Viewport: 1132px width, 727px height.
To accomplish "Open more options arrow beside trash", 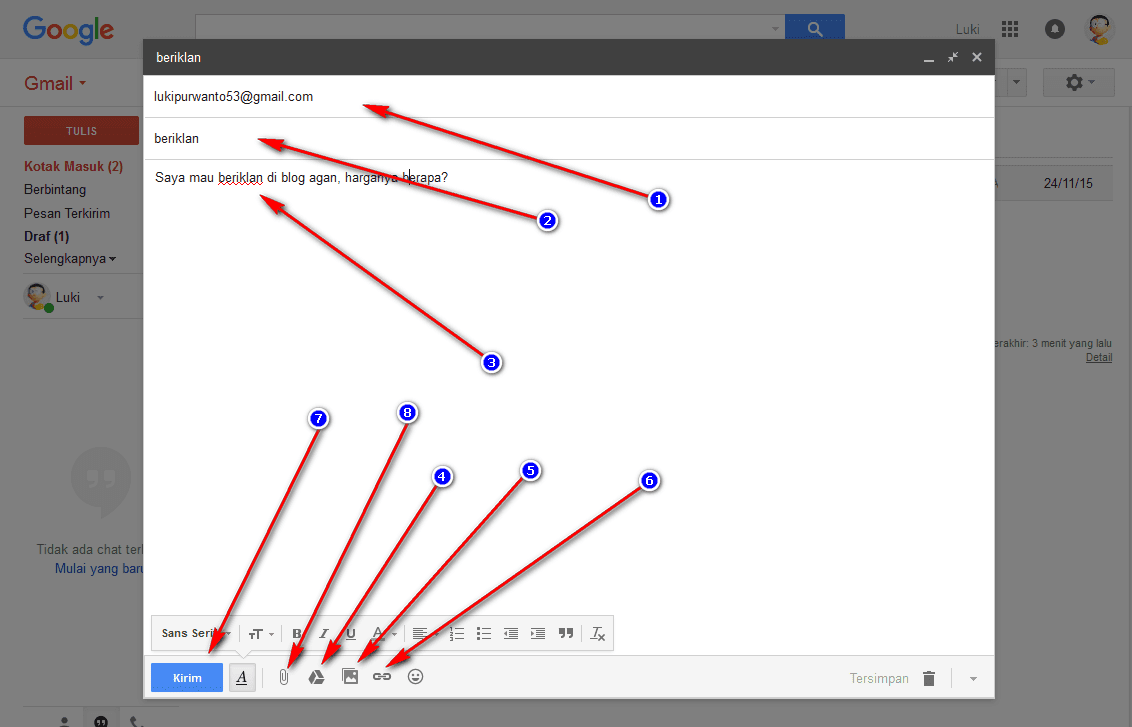I will [973, 679].
